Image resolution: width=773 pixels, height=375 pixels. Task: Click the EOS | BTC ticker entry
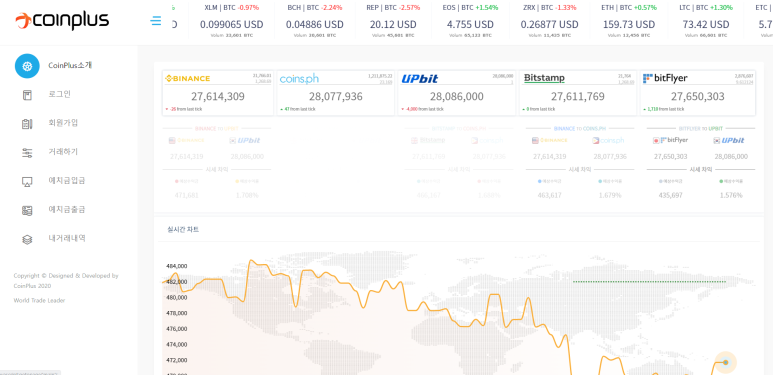(470, 21)
